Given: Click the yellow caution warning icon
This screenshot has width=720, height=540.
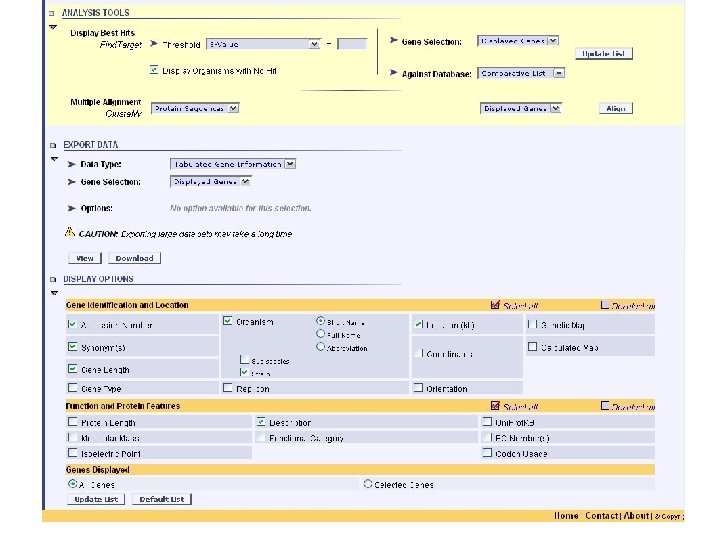Looking at the screenshot, I should (70, 232).
